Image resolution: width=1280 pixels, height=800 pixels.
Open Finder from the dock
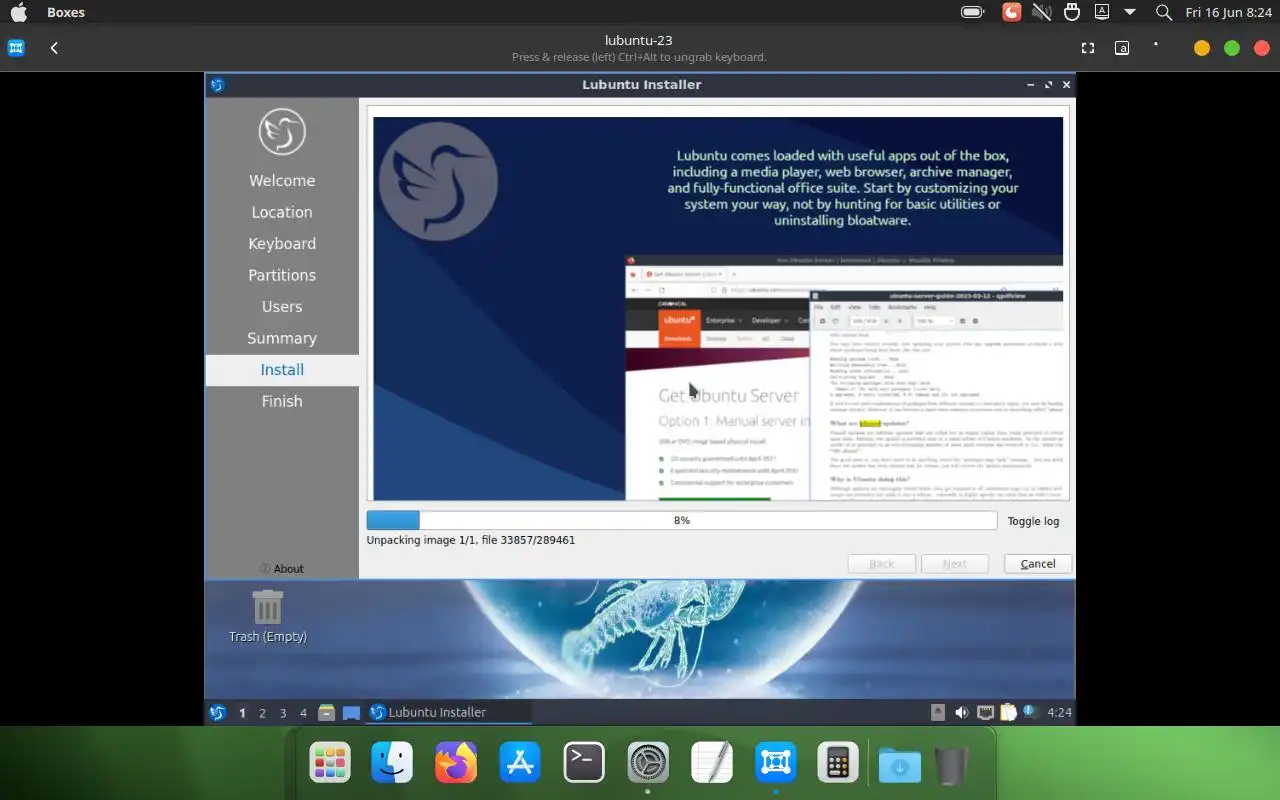point(392,763)
